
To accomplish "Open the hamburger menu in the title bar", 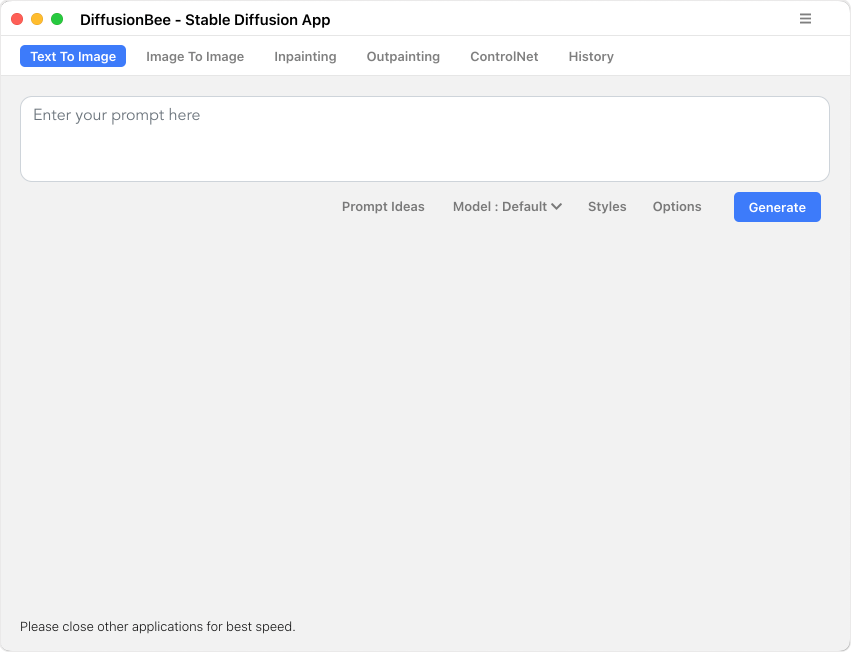I will tap(805, 19).
